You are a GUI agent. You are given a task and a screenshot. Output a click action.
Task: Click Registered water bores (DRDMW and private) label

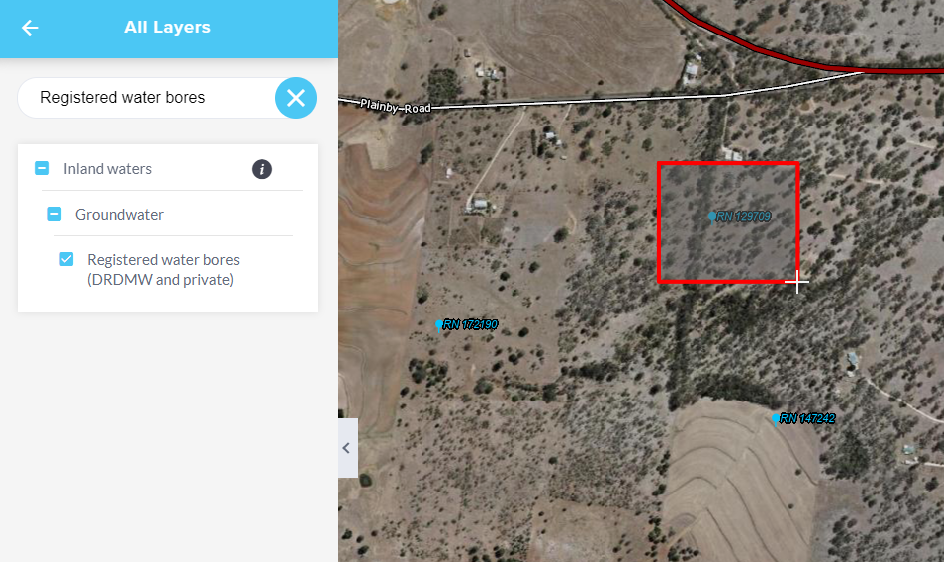pyautogui.click(x=163, y=269)
